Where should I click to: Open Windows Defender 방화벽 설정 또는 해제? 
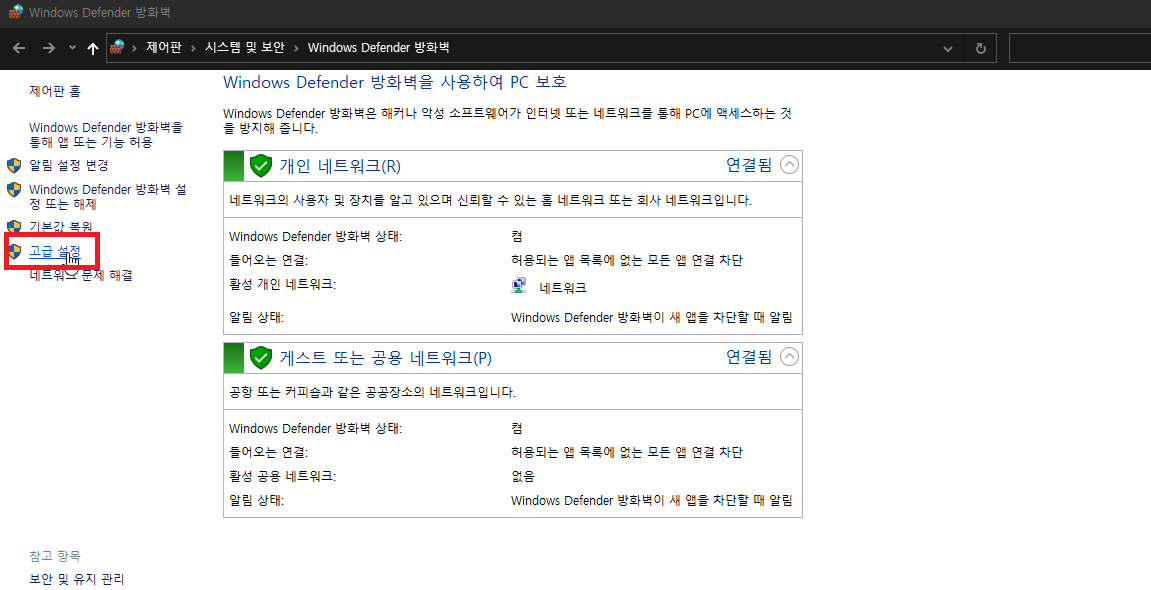click(x=108, y=197)
